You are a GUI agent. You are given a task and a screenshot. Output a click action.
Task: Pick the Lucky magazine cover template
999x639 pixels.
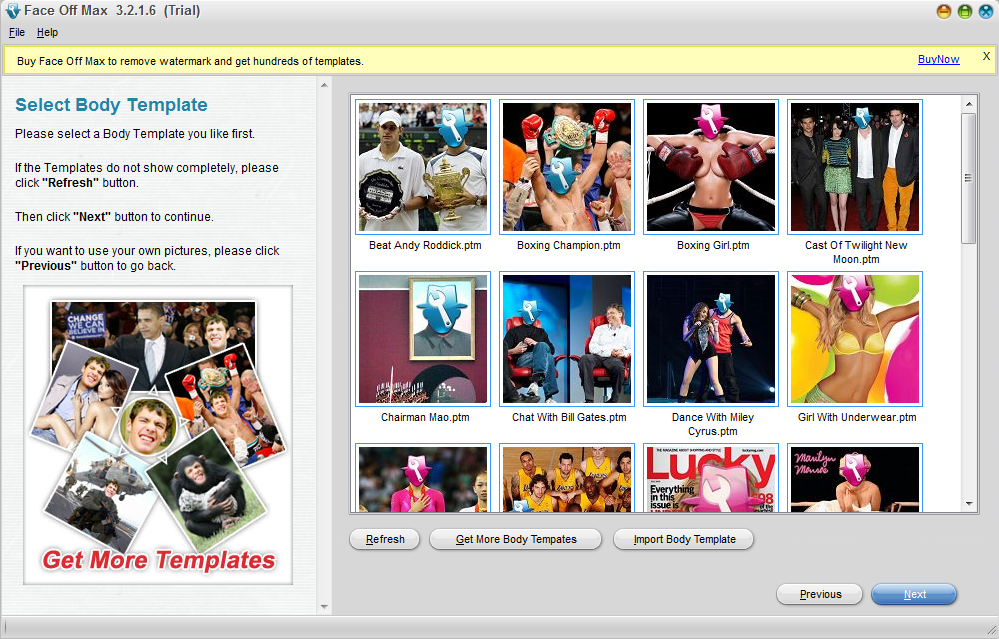710,479
